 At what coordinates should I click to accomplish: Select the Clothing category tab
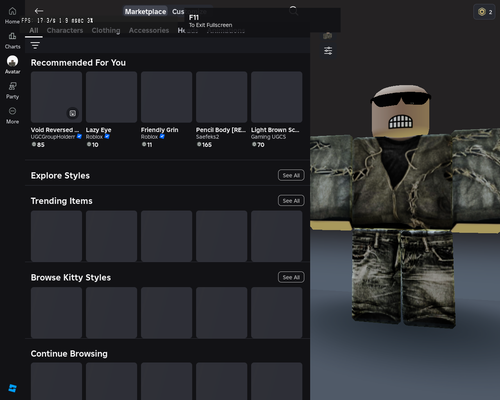(x=106, y=30)
